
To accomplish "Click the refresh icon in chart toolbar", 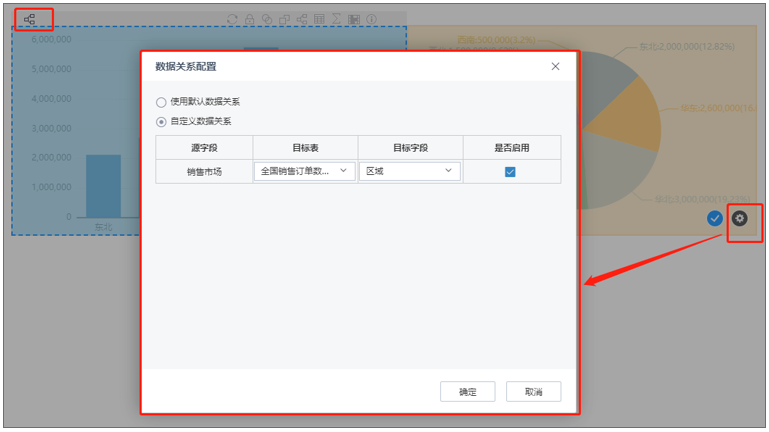I will 232,19.
